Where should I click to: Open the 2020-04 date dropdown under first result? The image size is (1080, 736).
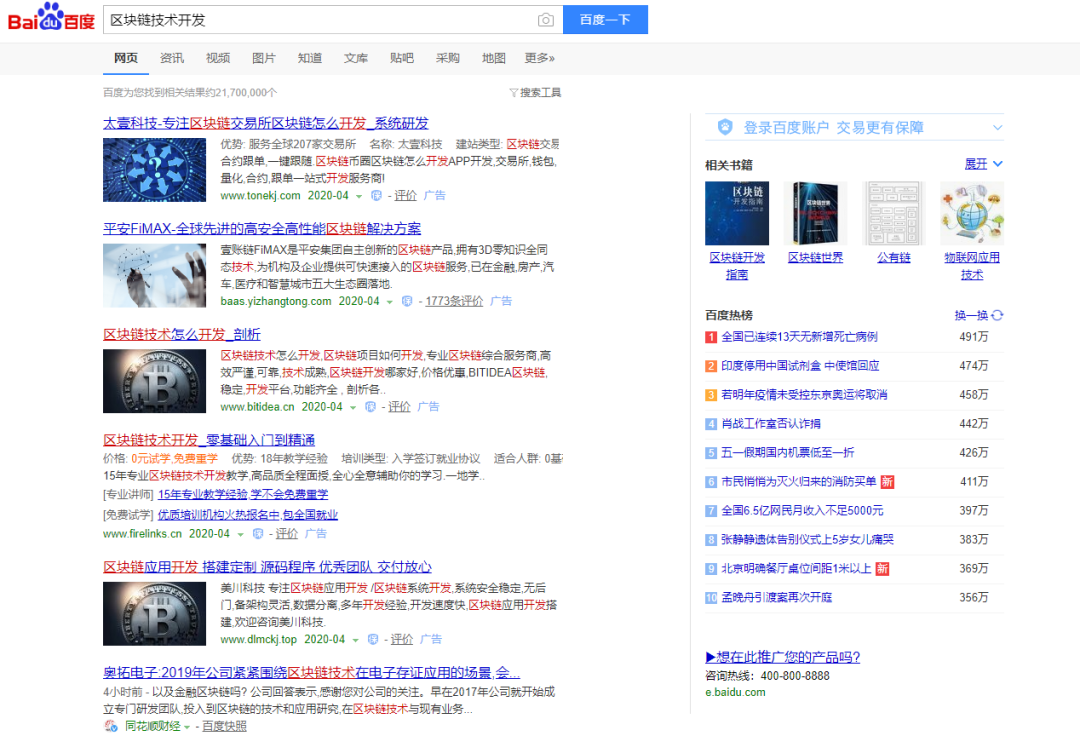[x=359, y=195]
